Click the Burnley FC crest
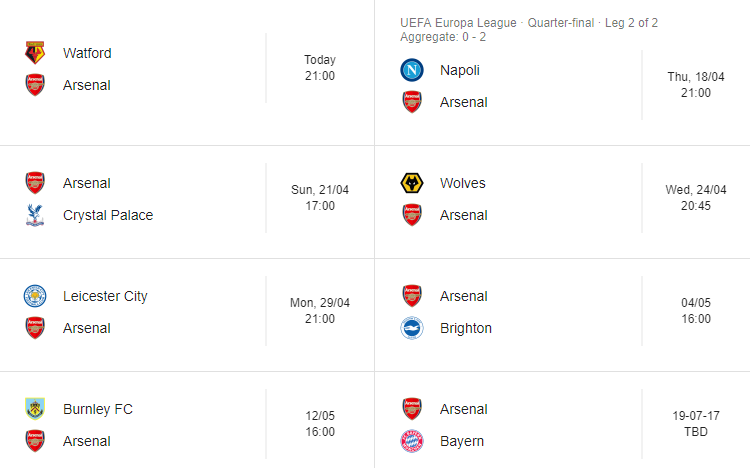This screenshot has width=750, height=468. [35, 409]
